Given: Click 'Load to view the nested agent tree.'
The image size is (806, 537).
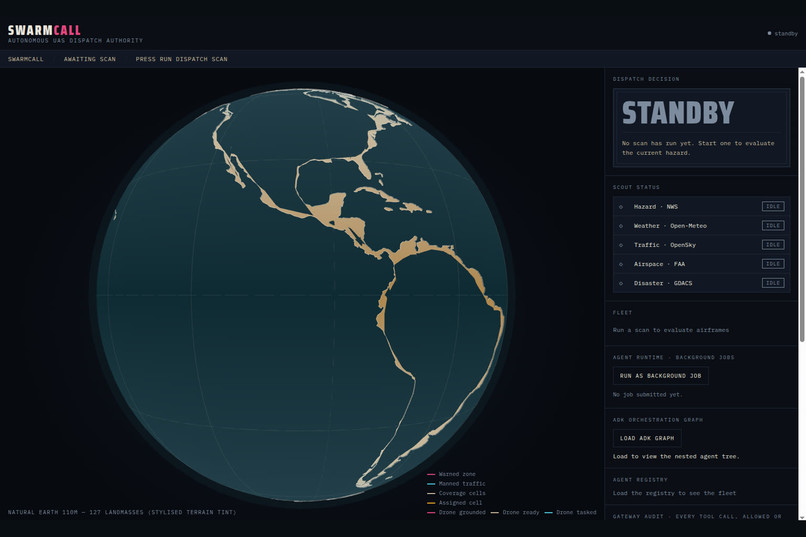Looking at the screenshot, I should coord(676,456).
